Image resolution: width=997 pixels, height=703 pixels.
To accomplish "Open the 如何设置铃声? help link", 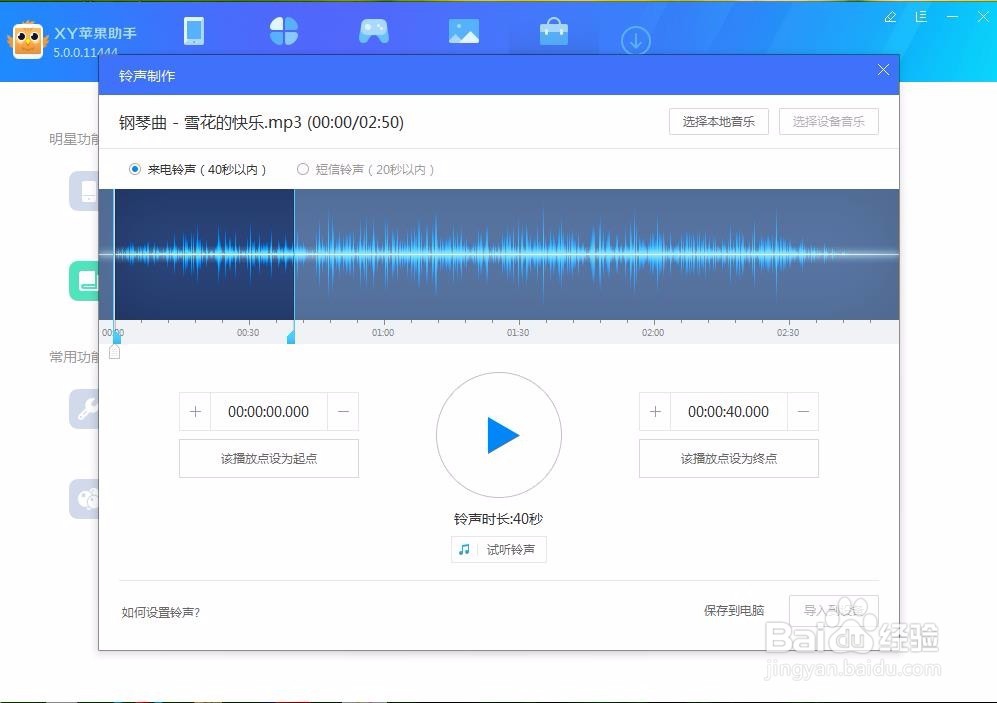I will (x=161, y=612).
